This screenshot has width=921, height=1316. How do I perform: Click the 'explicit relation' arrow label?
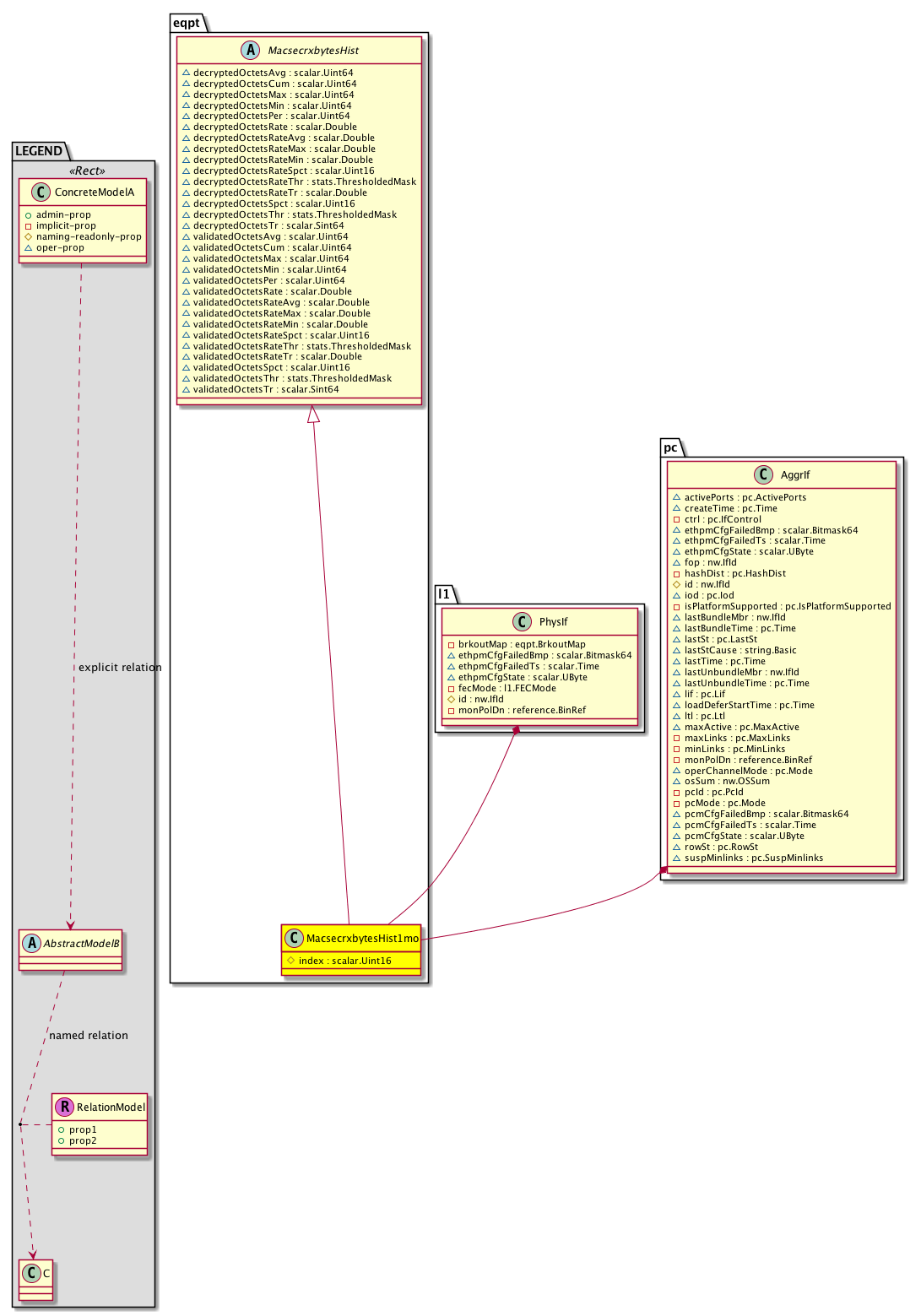coord(119,668)
